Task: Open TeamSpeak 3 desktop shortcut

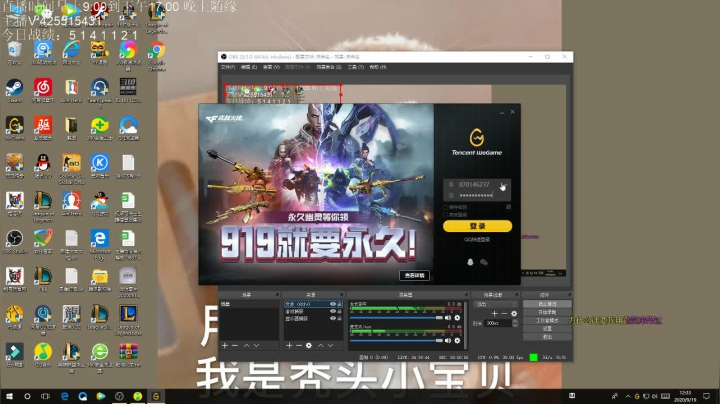Action: coord(100,92)
